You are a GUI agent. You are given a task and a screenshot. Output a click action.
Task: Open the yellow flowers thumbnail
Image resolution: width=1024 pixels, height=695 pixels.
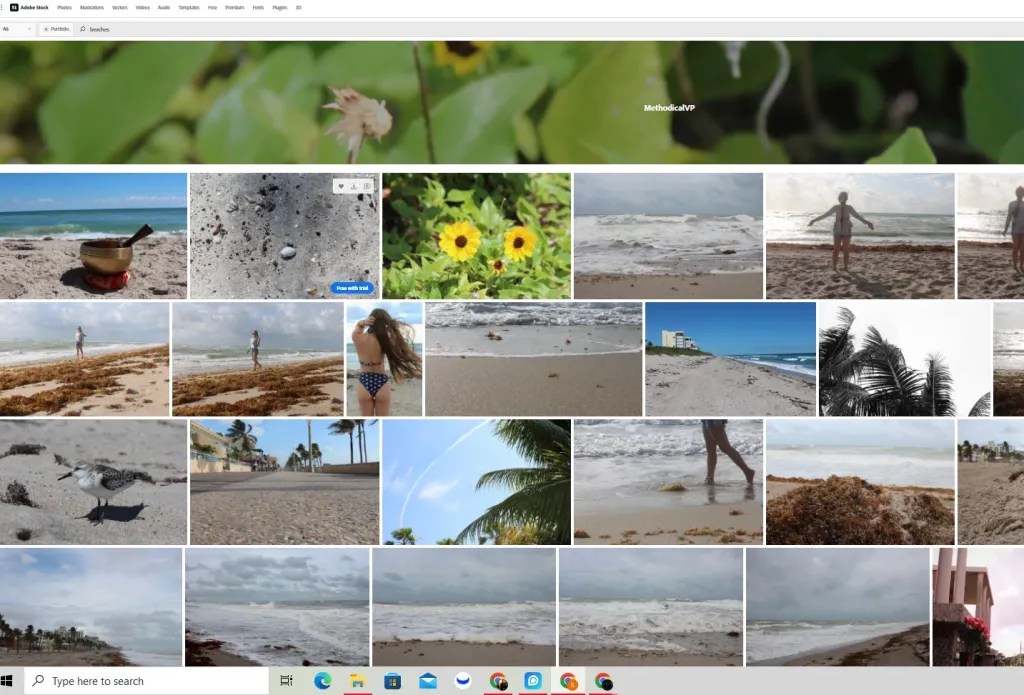pyautogui.click(x=476, y=236)
